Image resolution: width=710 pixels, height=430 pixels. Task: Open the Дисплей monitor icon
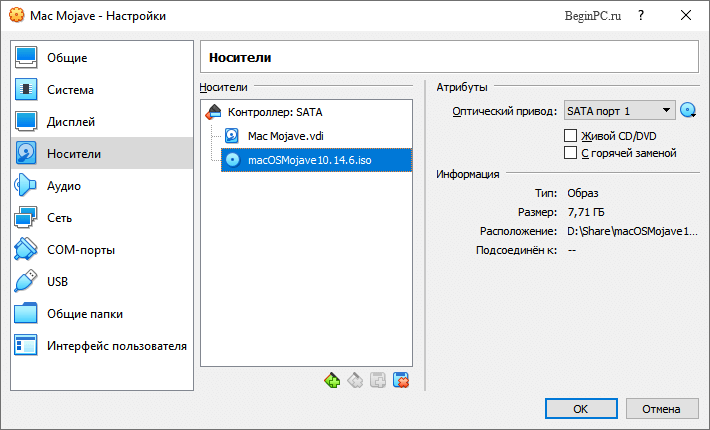[26, 122]
